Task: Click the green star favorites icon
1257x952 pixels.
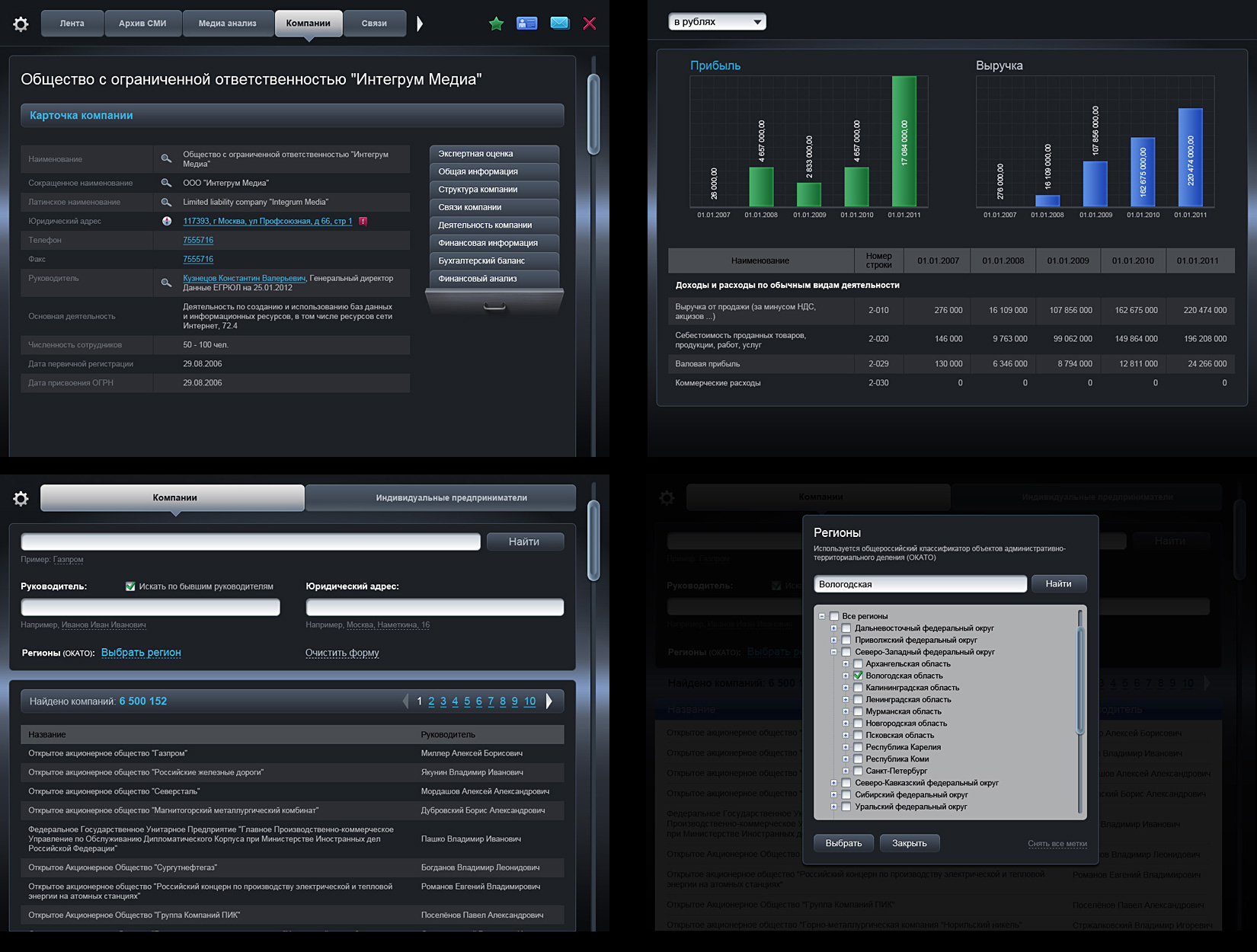Action: tap(496, 24)
